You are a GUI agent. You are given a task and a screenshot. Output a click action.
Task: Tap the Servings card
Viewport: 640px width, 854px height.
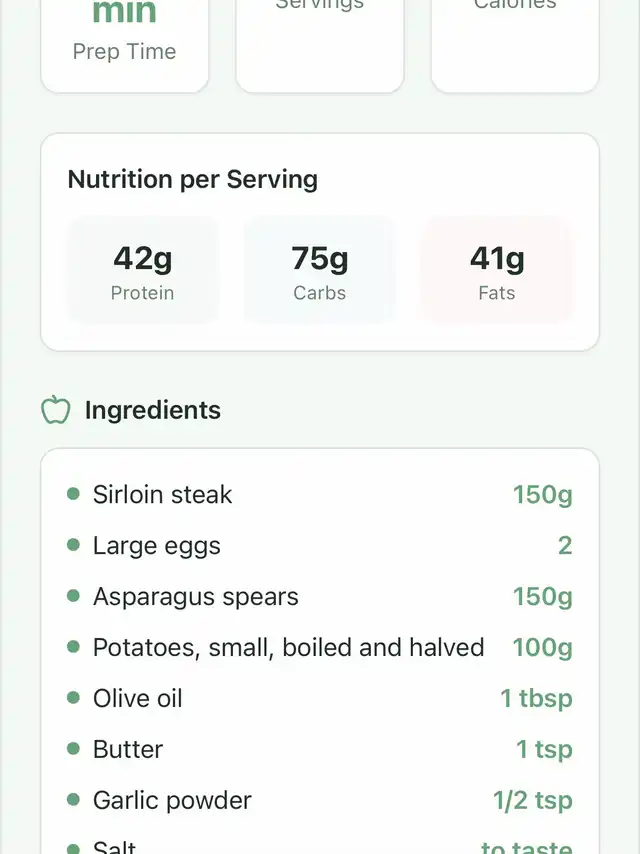click(319, 45)
